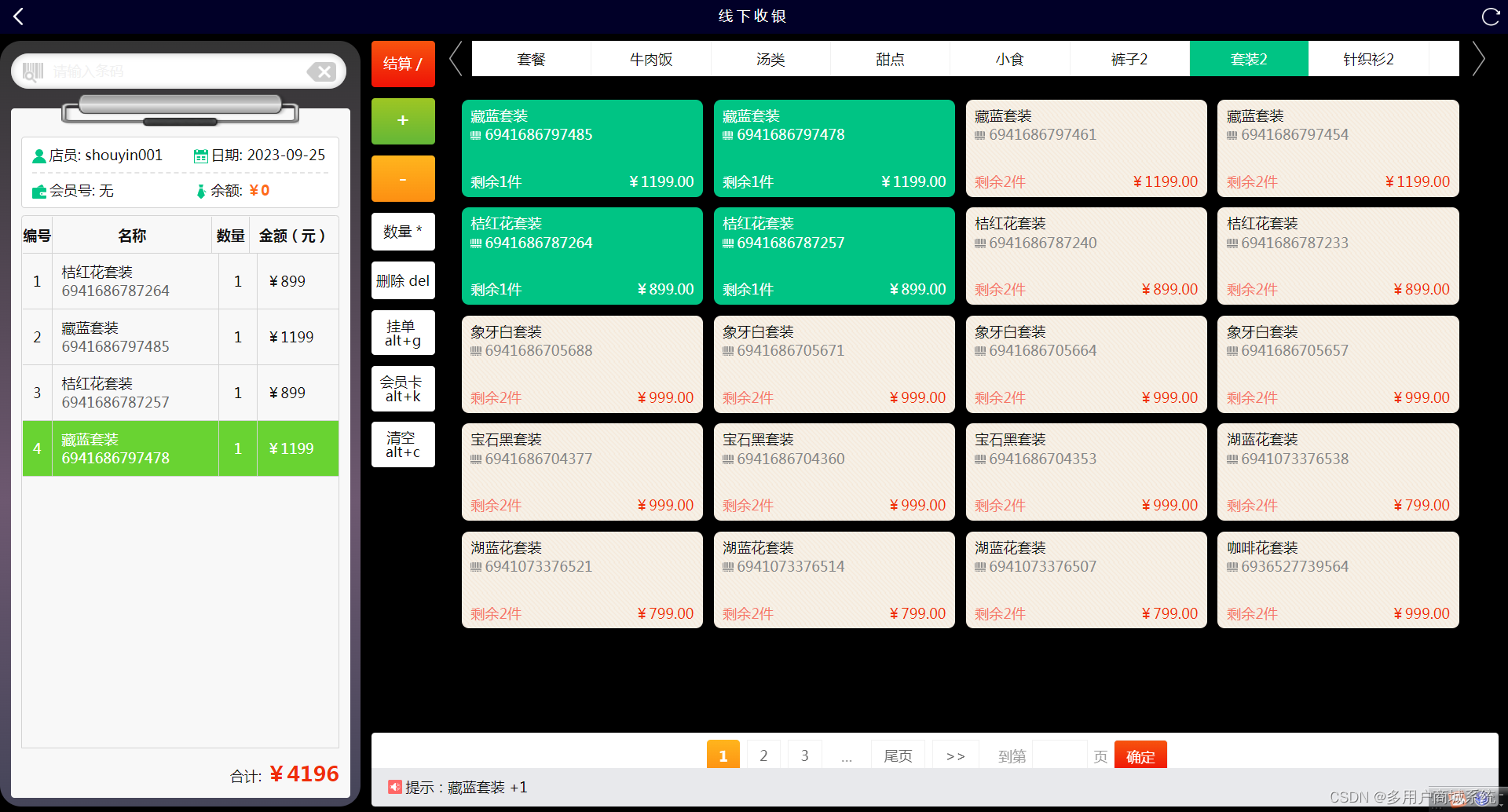Viewport: 1508px width, 812px height.
Task: Select product 象牙白套装 6941686705657
Action: pyautogui.click(x=1338, y=364)
